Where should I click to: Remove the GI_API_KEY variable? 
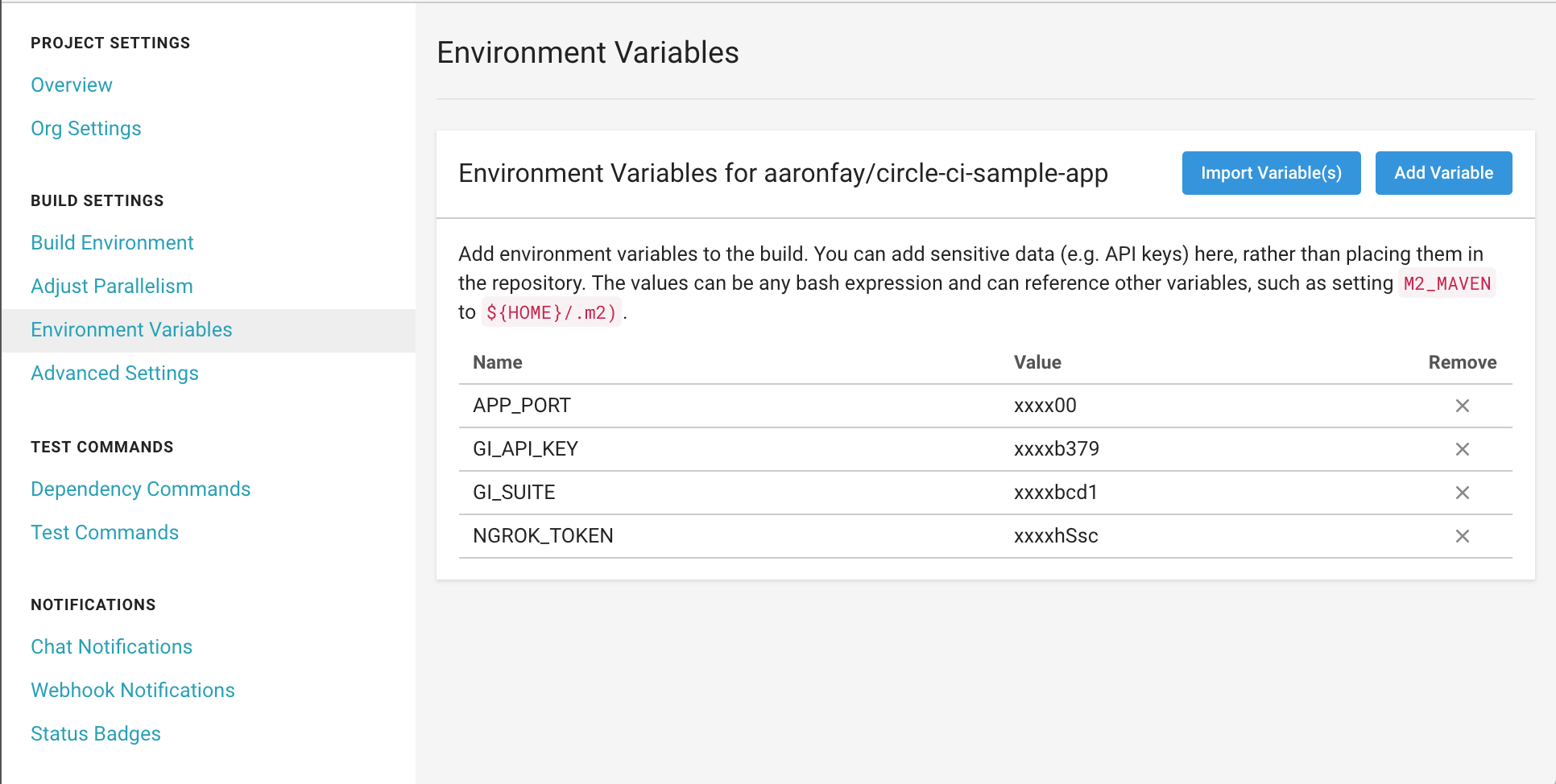(1463, 449)
